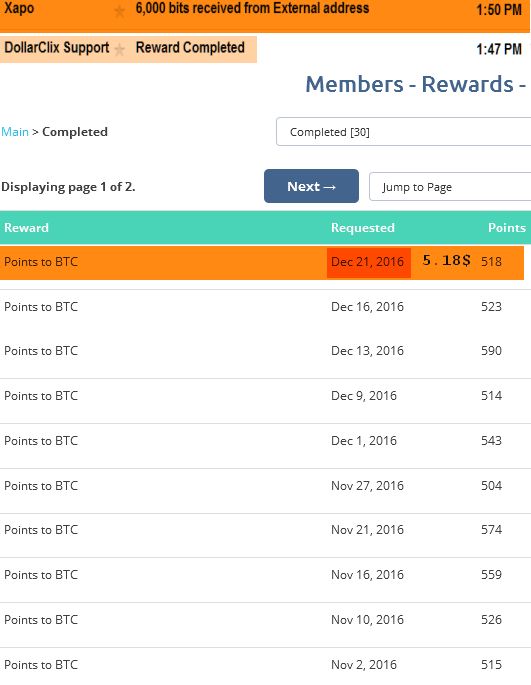The image size is (531, 685).
Task: Sort by the Points column header
Action: pyautogui.click(x=507, y=228)
